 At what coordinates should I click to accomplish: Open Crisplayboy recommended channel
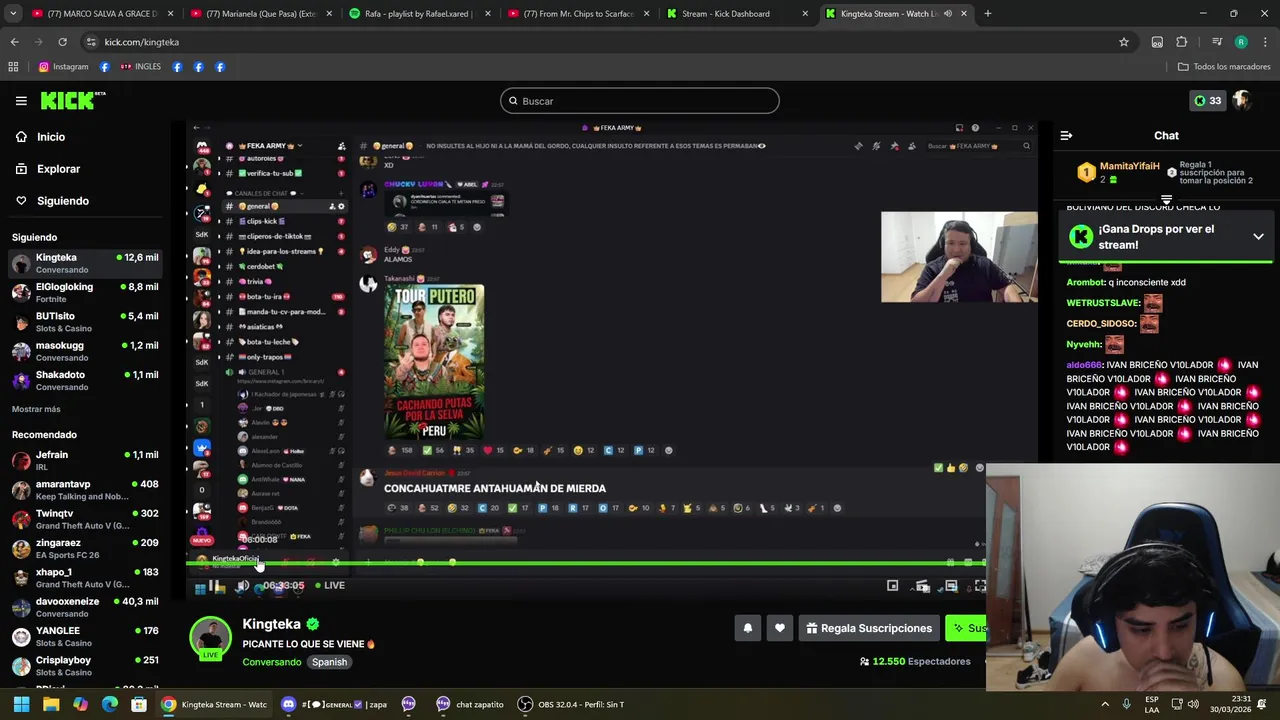pyautogui.click(x=85, y=665)
